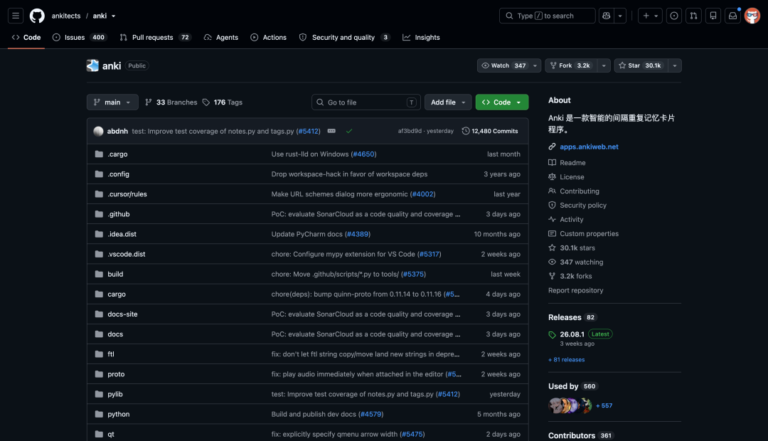Expand the Watch notifications dropdown arrow
The image size is (768, 441).
tap(535, 66)
